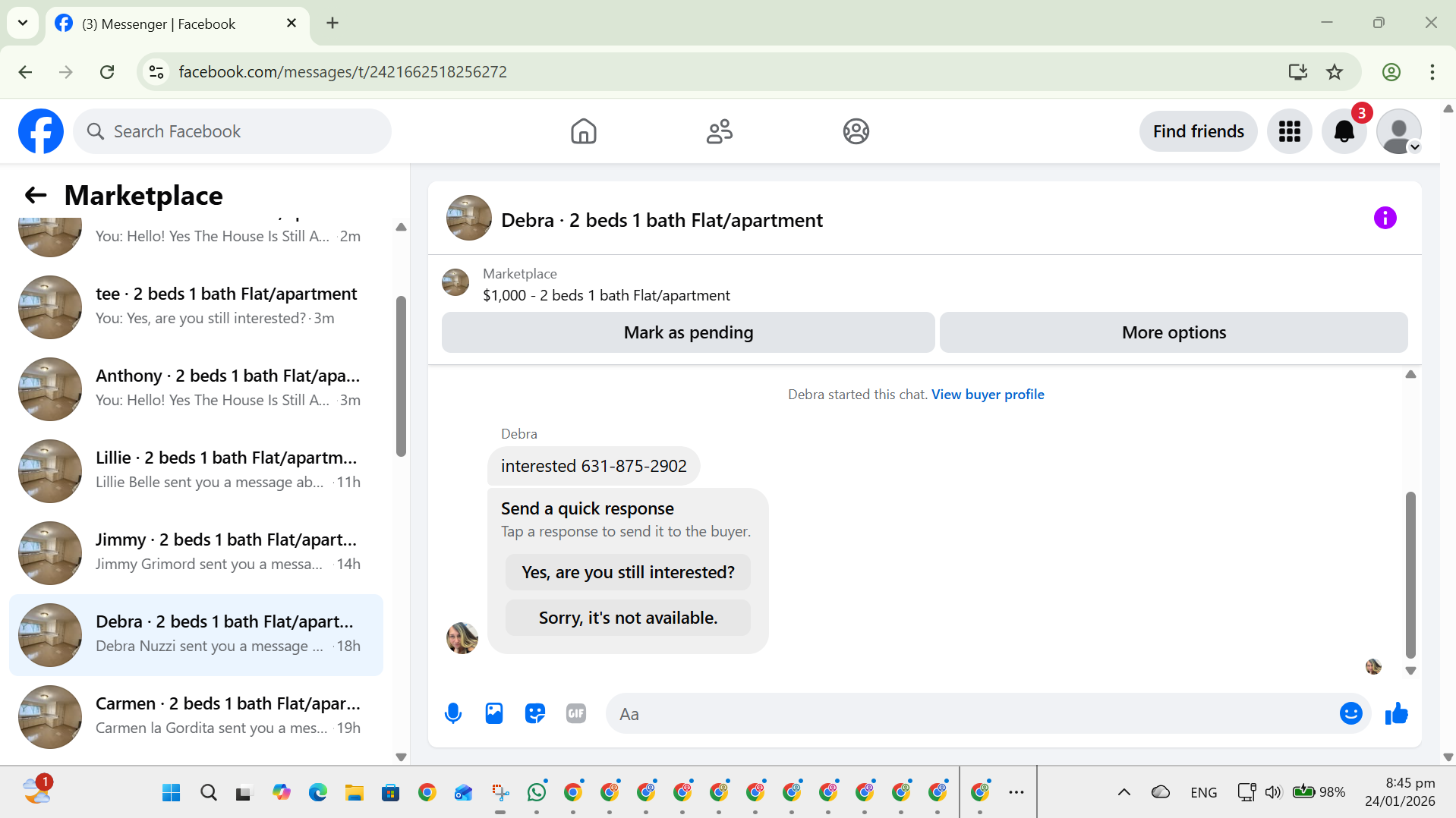
Task: Close the Messenger tab
Action: [292, 24]
